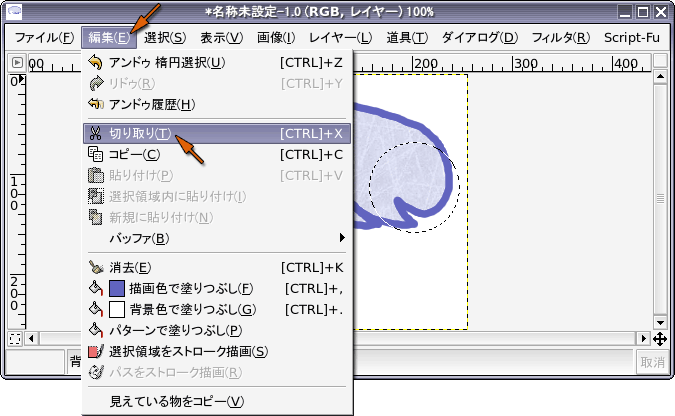675x416 pixels.
Task: Click the stroke icon beside 選択領域をストローク描画
Action: pyautogui.click(x=96, y=351)
